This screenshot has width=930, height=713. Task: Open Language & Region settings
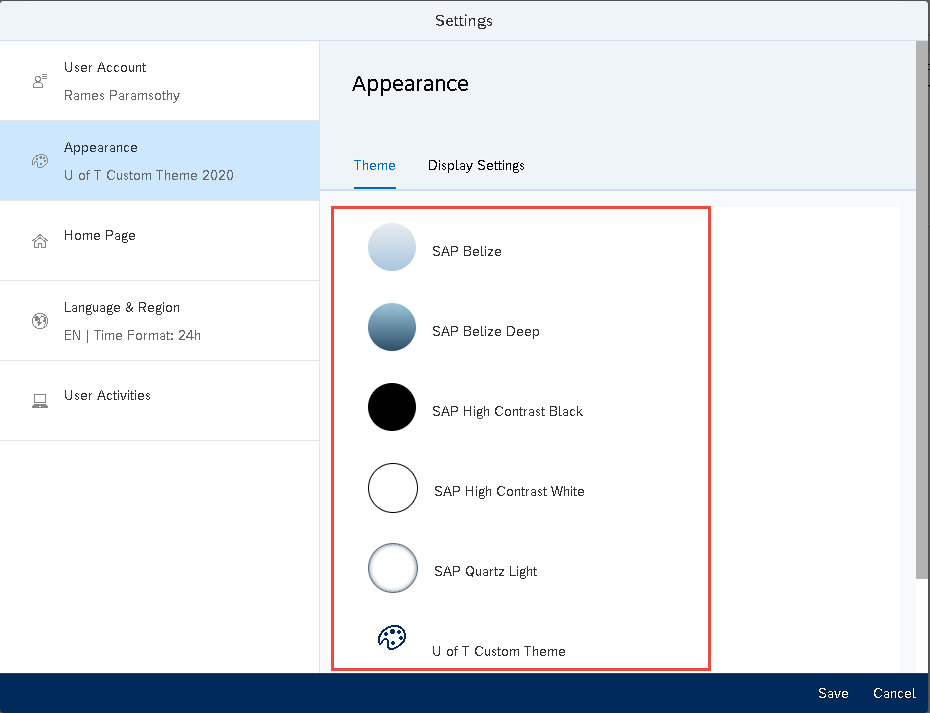click(x=160, y=321)
